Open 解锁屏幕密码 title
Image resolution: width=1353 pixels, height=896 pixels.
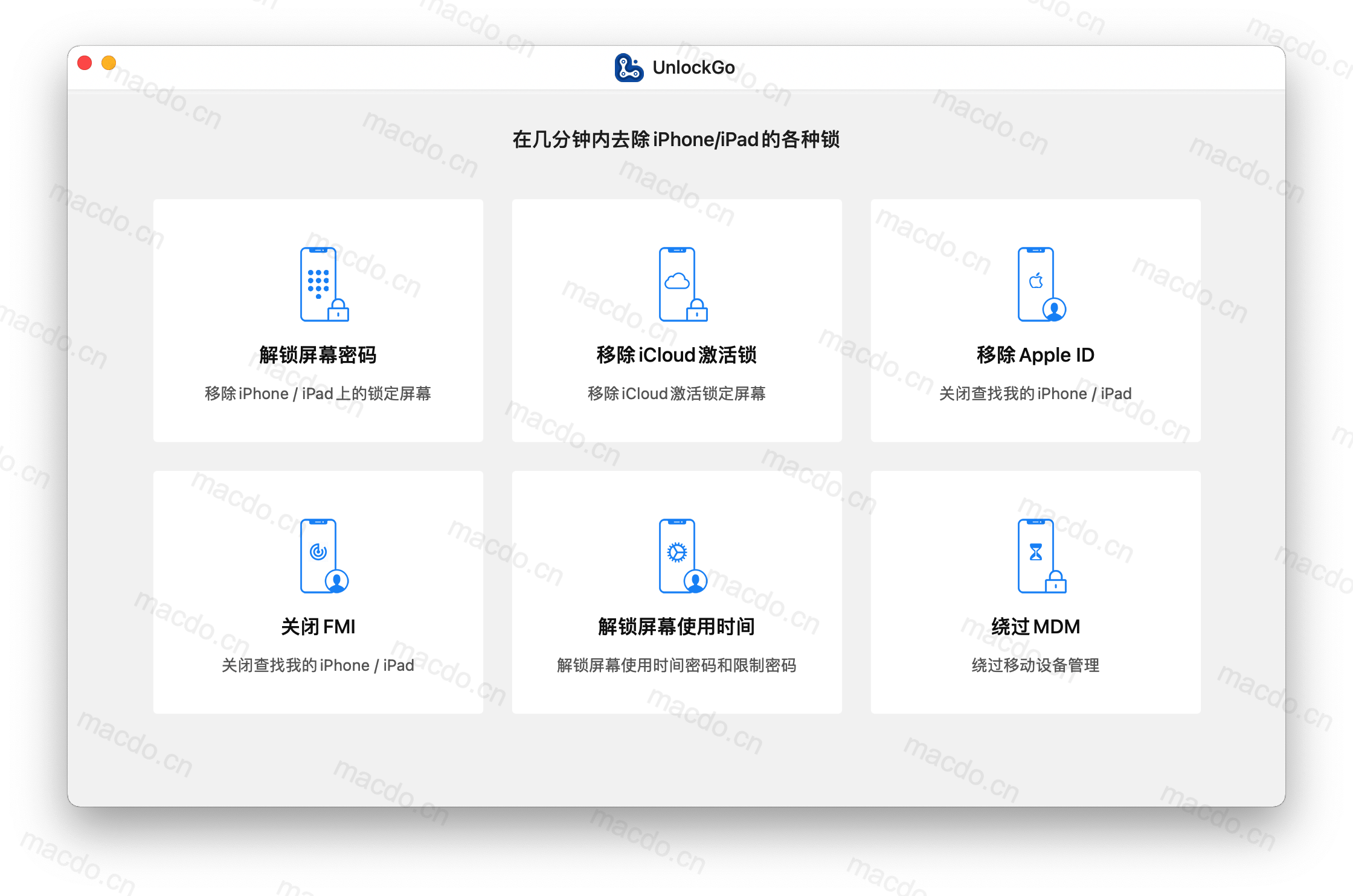coord(318,355)
